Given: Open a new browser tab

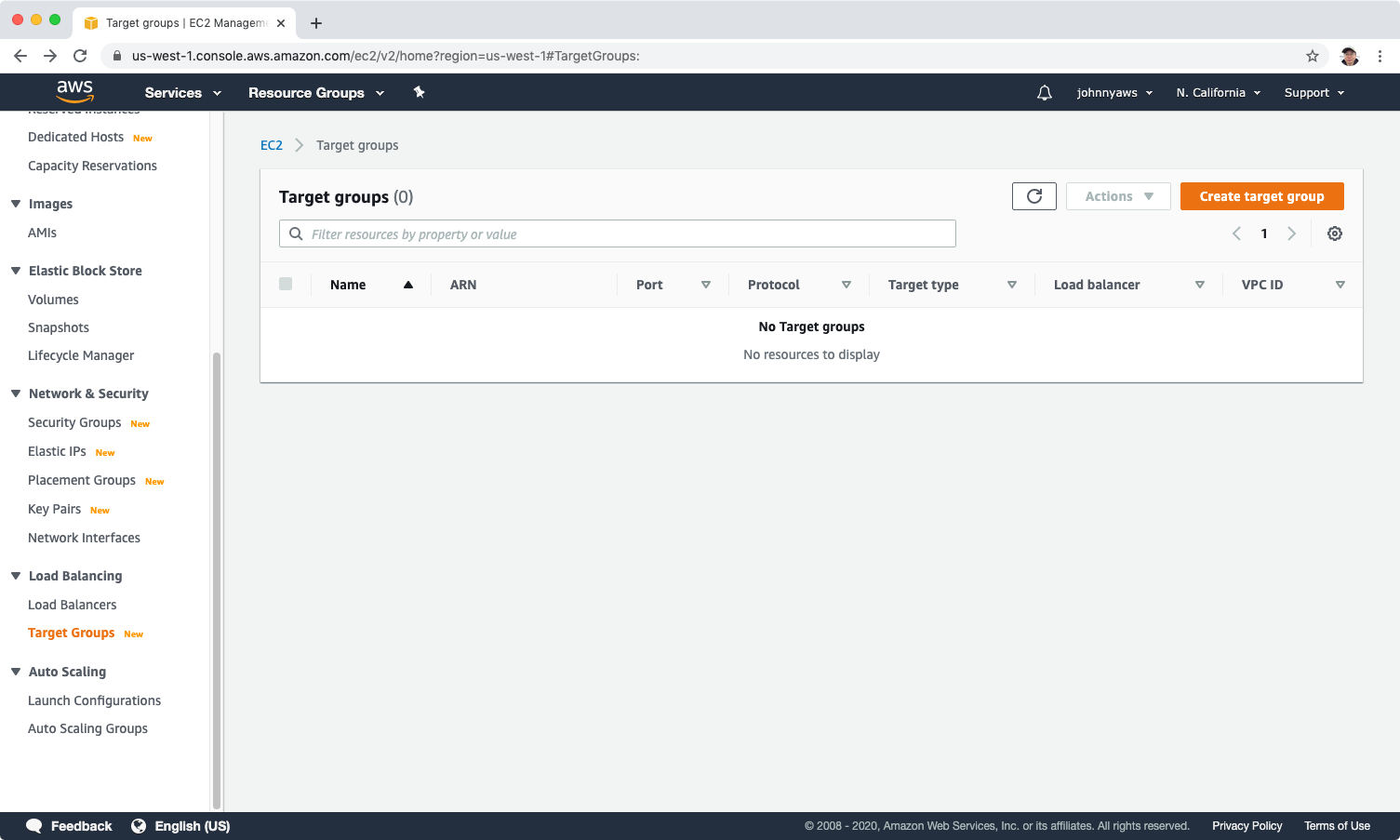Looking at the screenshot, I should click(x=316, y=23).
